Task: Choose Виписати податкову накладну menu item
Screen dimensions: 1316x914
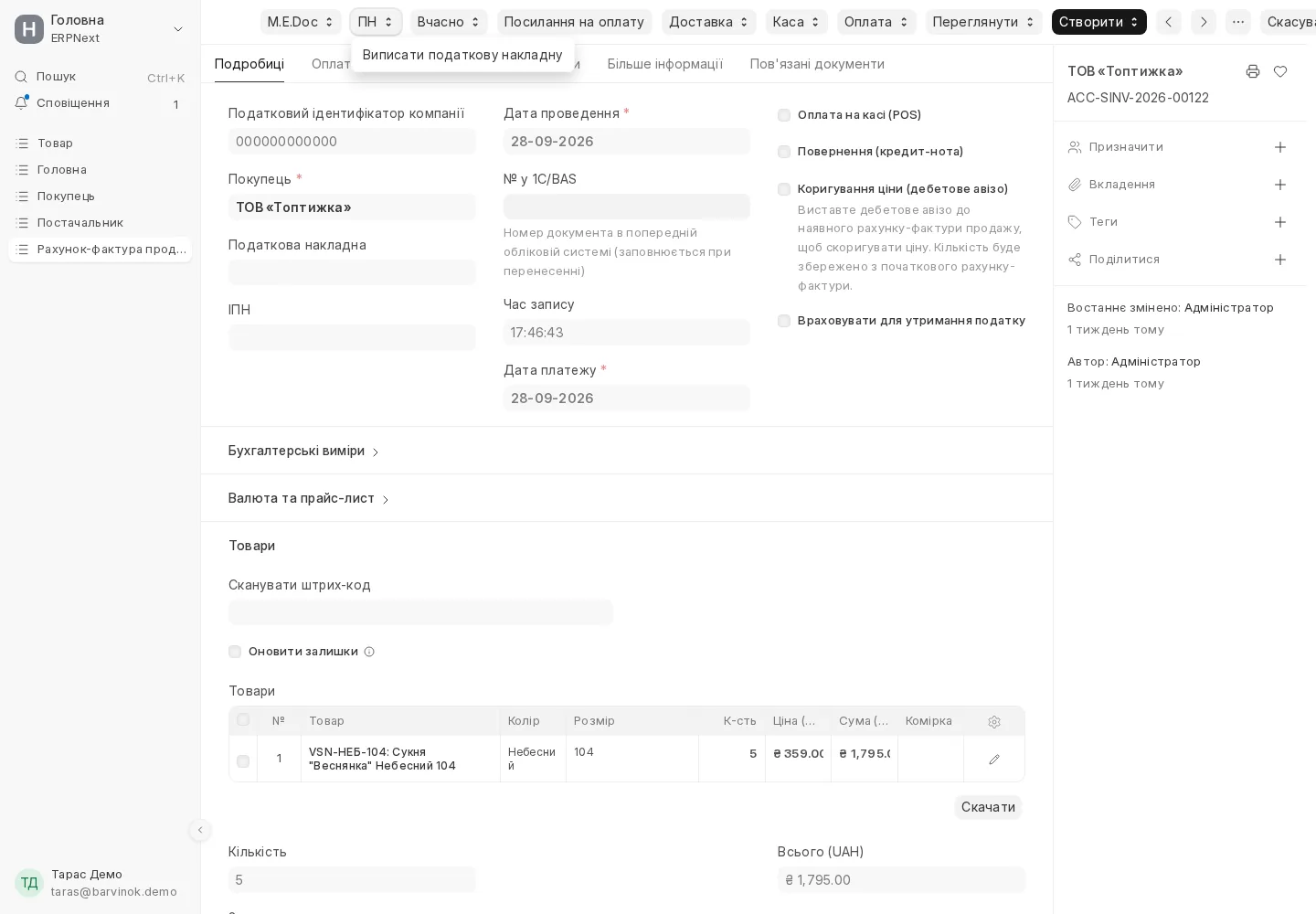Action: click(x=462, y=55)
